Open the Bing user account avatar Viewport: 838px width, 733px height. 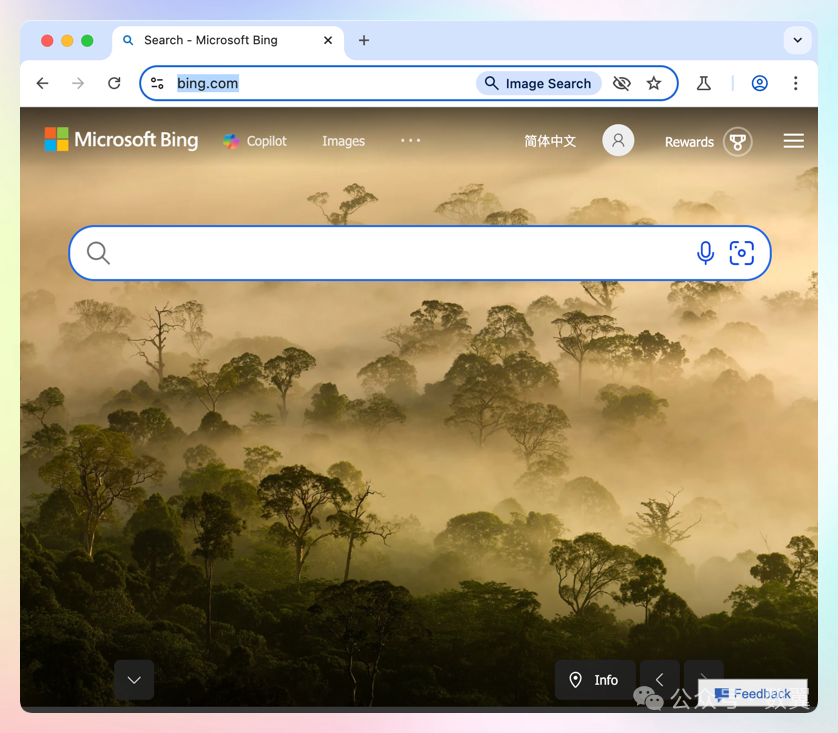pyautogui.click(x=618, y=141)
